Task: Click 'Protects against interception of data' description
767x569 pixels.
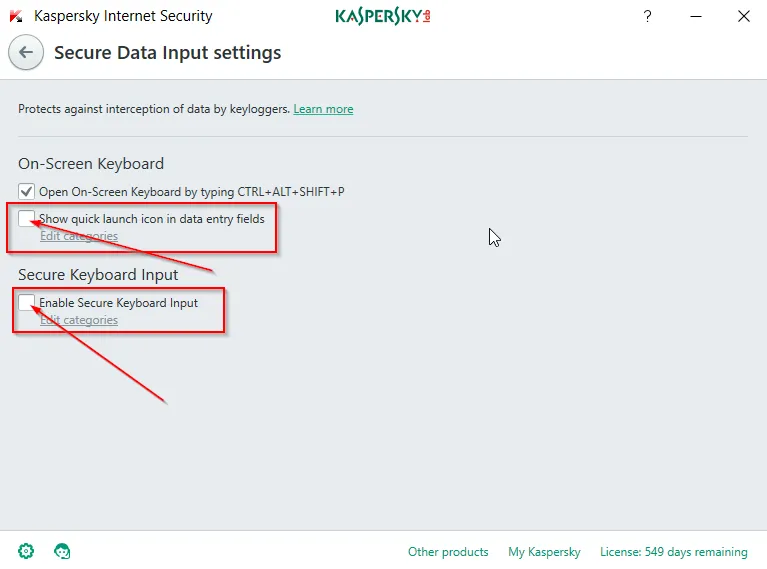Action: click(x=154, y=109)
